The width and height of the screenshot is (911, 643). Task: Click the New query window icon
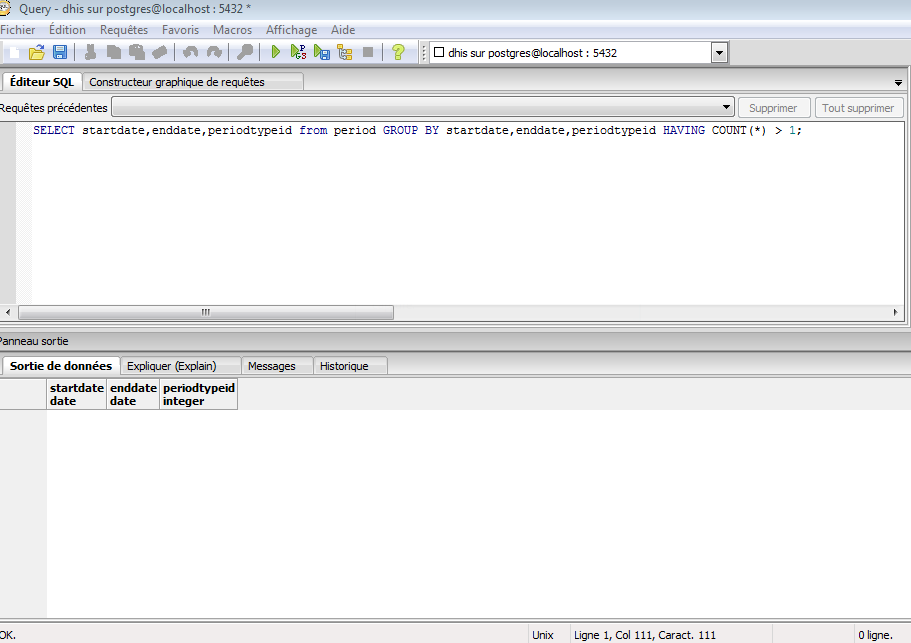tap(15, 52)
